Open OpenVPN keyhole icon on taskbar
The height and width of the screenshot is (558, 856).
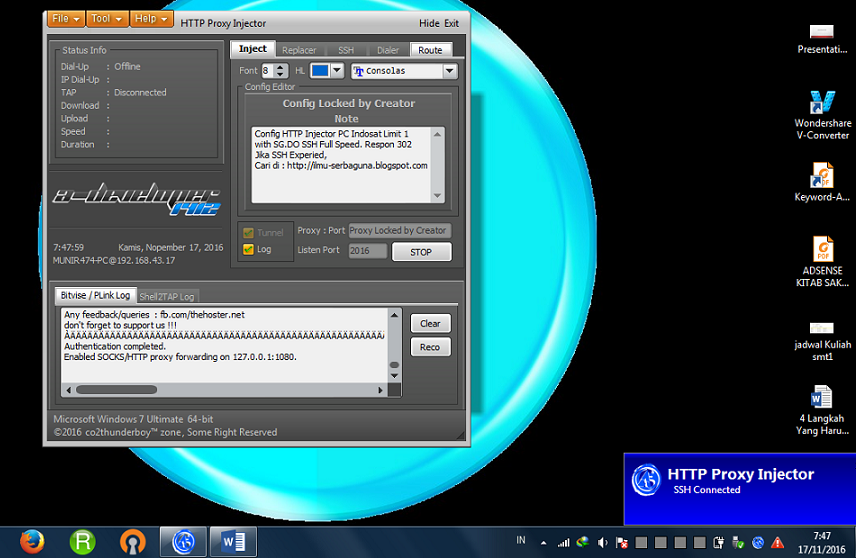coord(133,542)
